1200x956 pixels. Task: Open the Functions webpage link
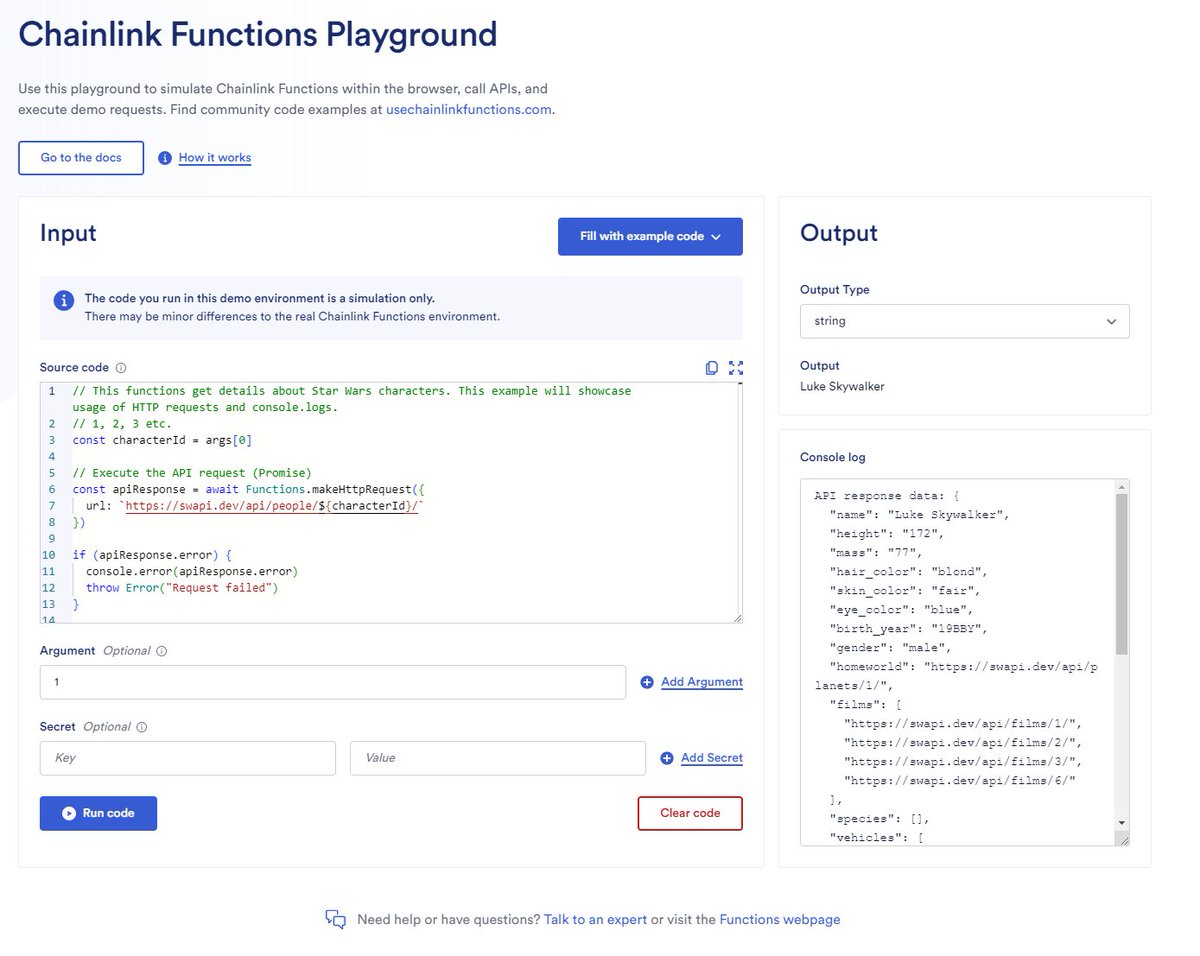[780, 920]
